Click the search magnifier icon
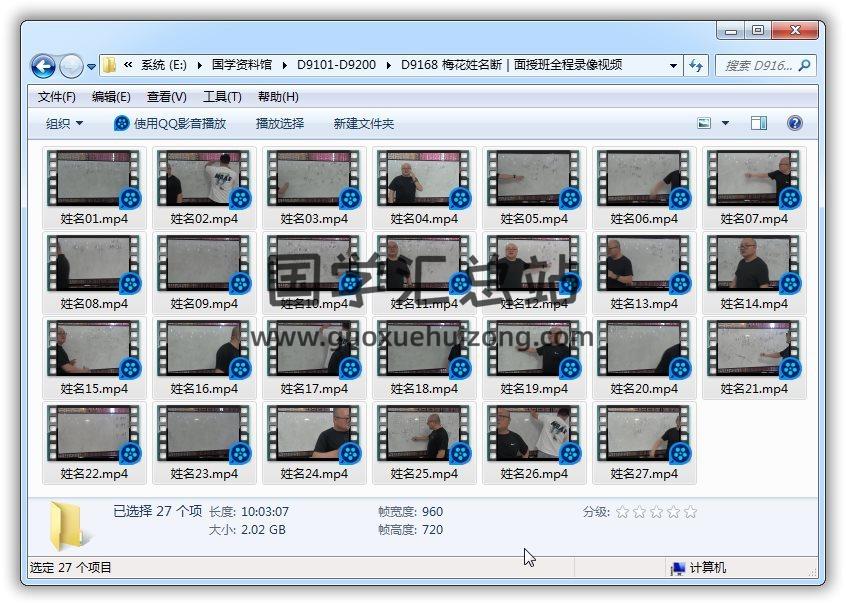846x606 pixels. click(804, 66)
